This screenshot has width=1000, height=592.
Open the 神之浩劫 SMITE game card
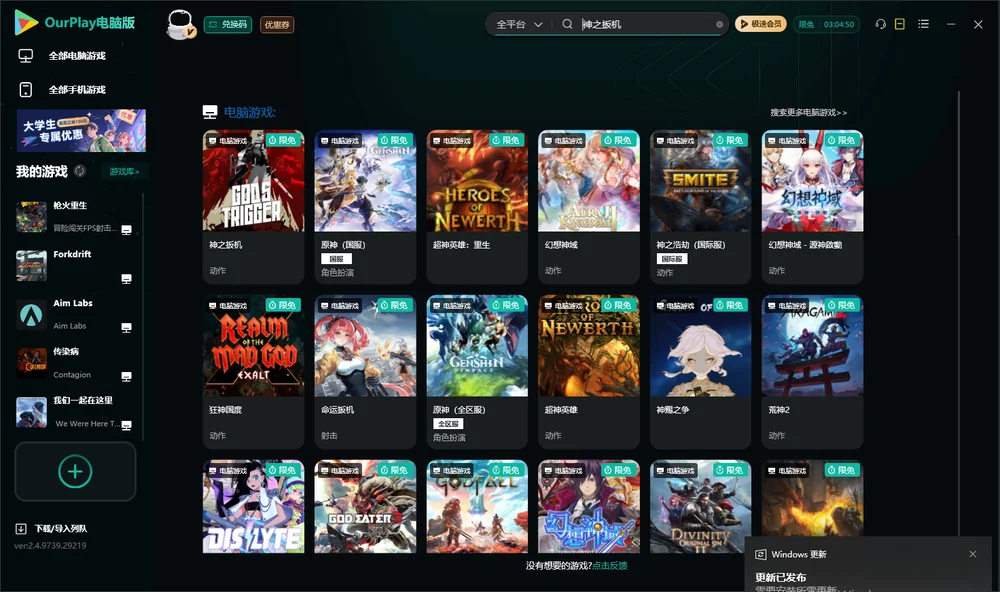click(x=700, y=207)
